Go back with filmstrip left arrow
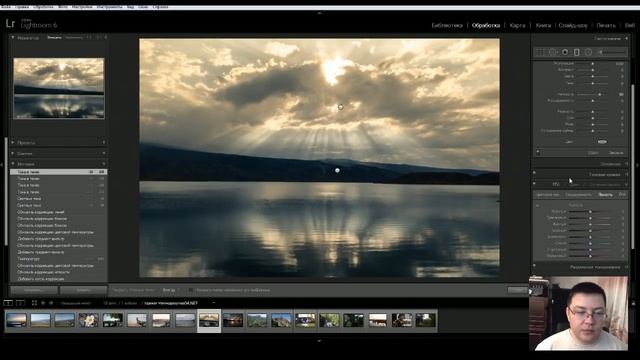The height and width of the screenshot is (360, 640). tap(43, 303)
